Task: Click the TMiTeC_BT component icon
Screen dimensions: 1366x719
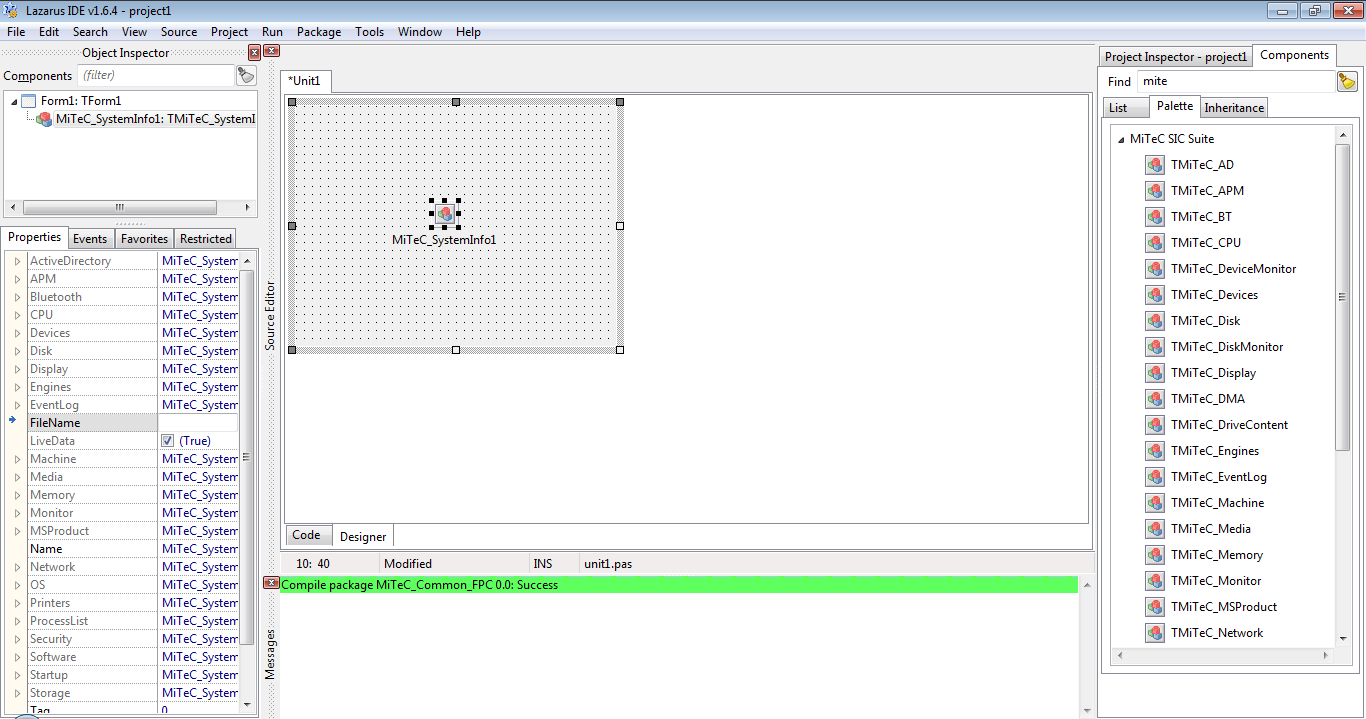Action: click(1156, 217)
